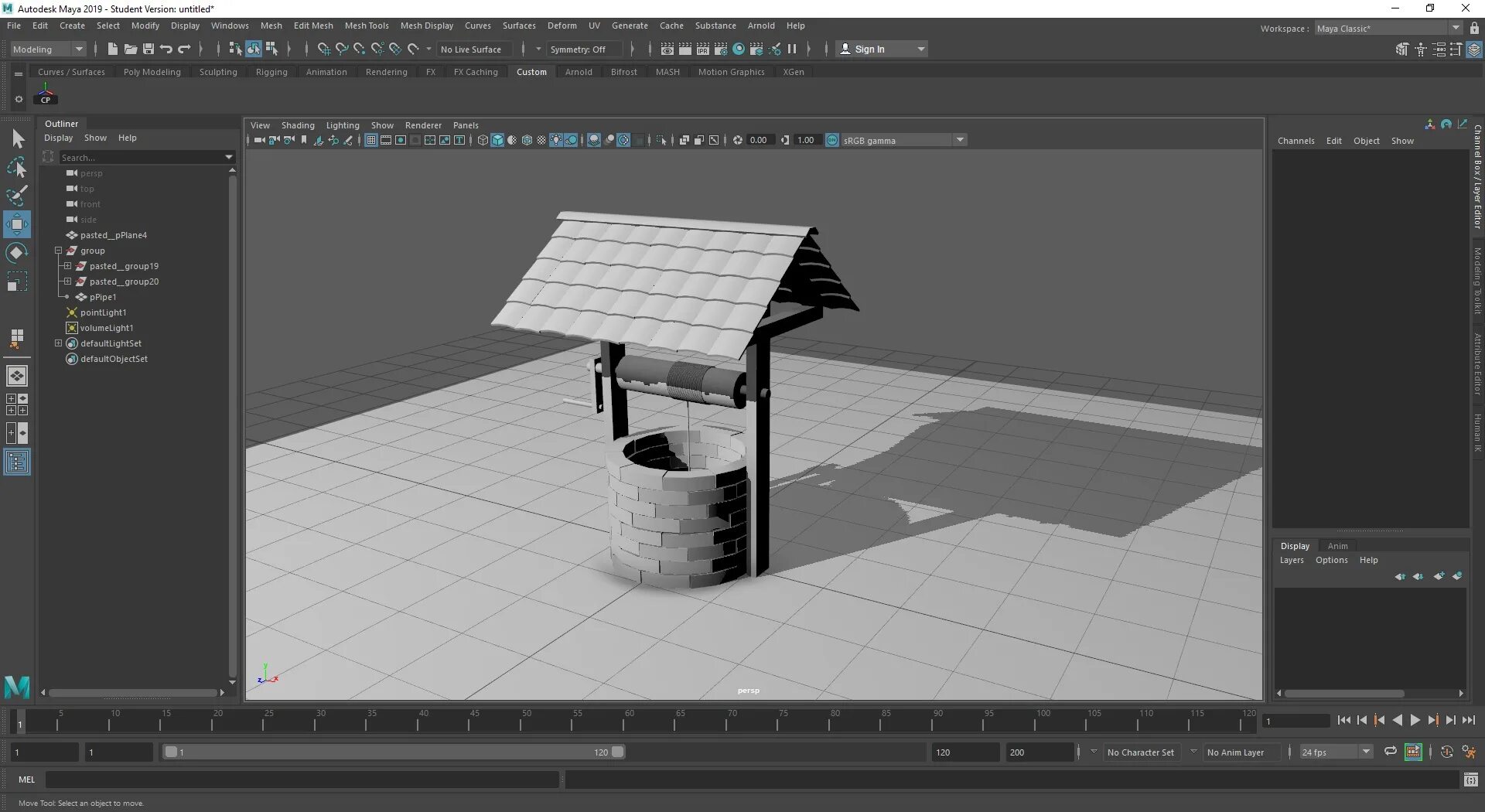Screen dimensions: 1485x812
Task: Toggle Outliner panel button in toolbox
Action: point(17,462)
